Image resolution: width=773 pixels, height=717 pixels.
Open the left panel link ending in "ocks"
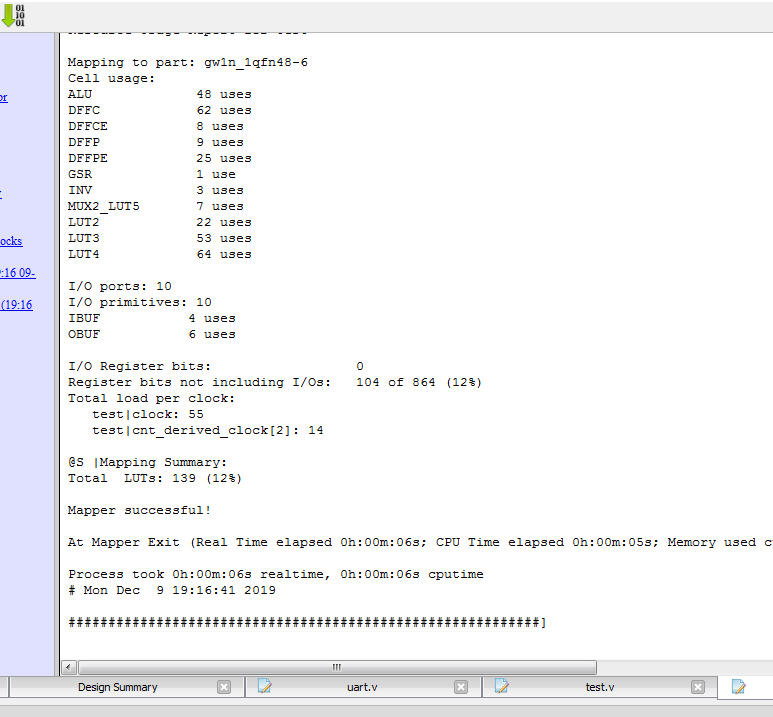coord(11,241)
